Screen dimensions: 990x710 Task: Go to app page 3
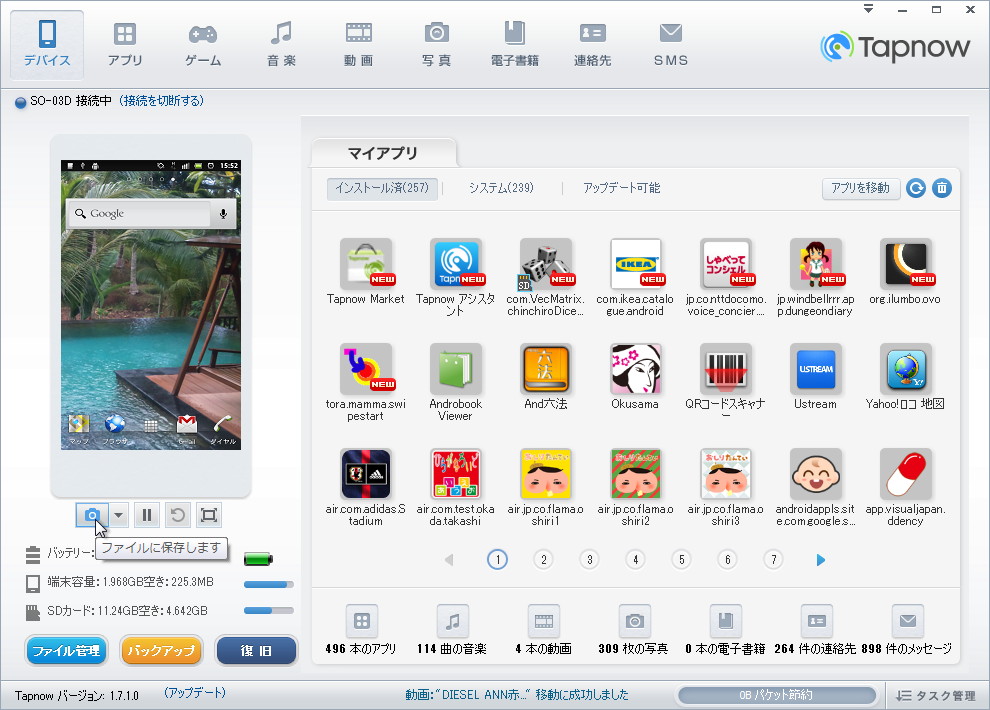coord(590,559)
